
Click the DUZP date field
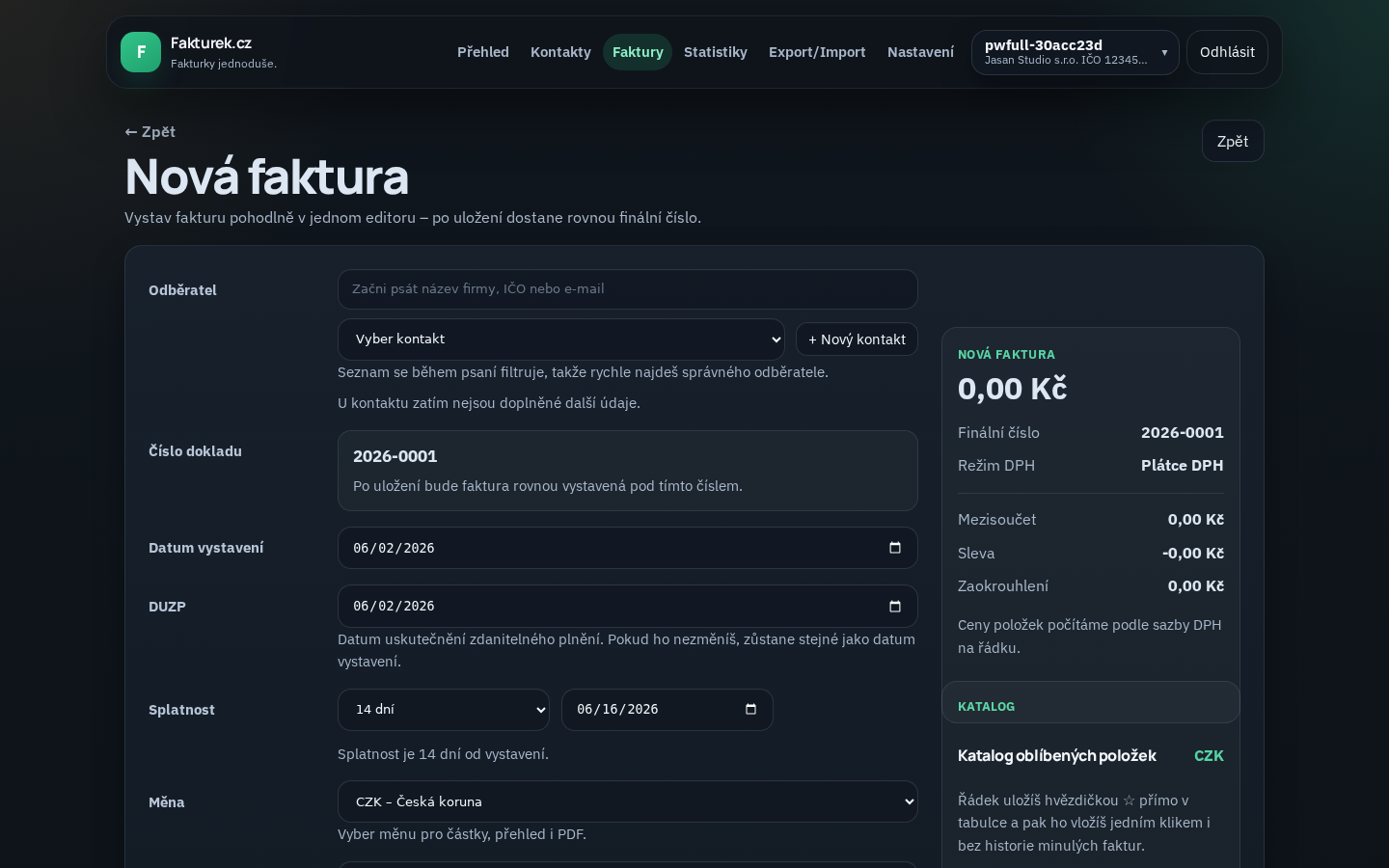click(x=628, y=607)
